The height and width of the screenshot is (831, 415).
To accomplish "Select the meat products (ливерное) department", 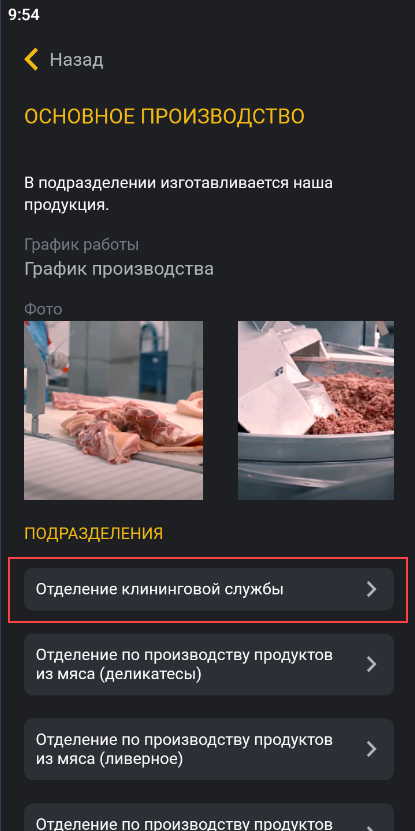I will click(209, 749).
